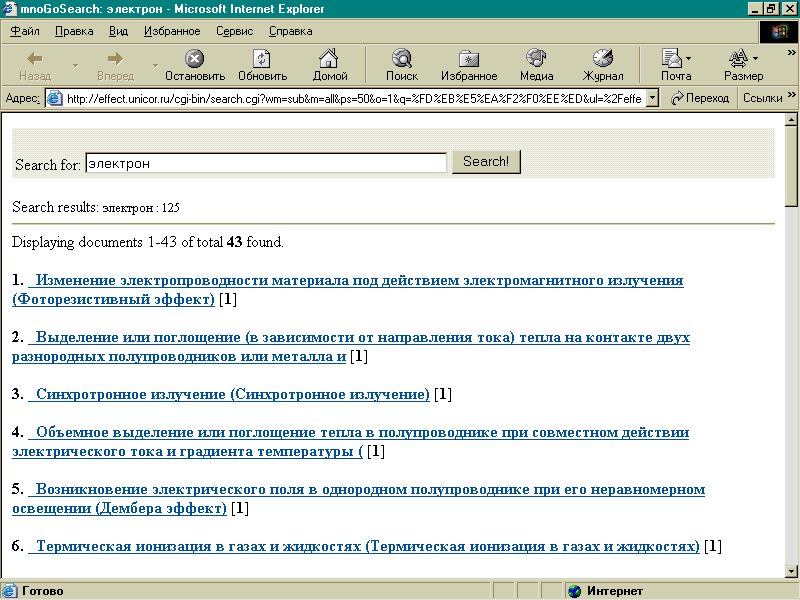The width and height of the screenshot is (800, 600).
Task: Click the 'Search results: электрон : 125' text
Action: coord(96,207)
